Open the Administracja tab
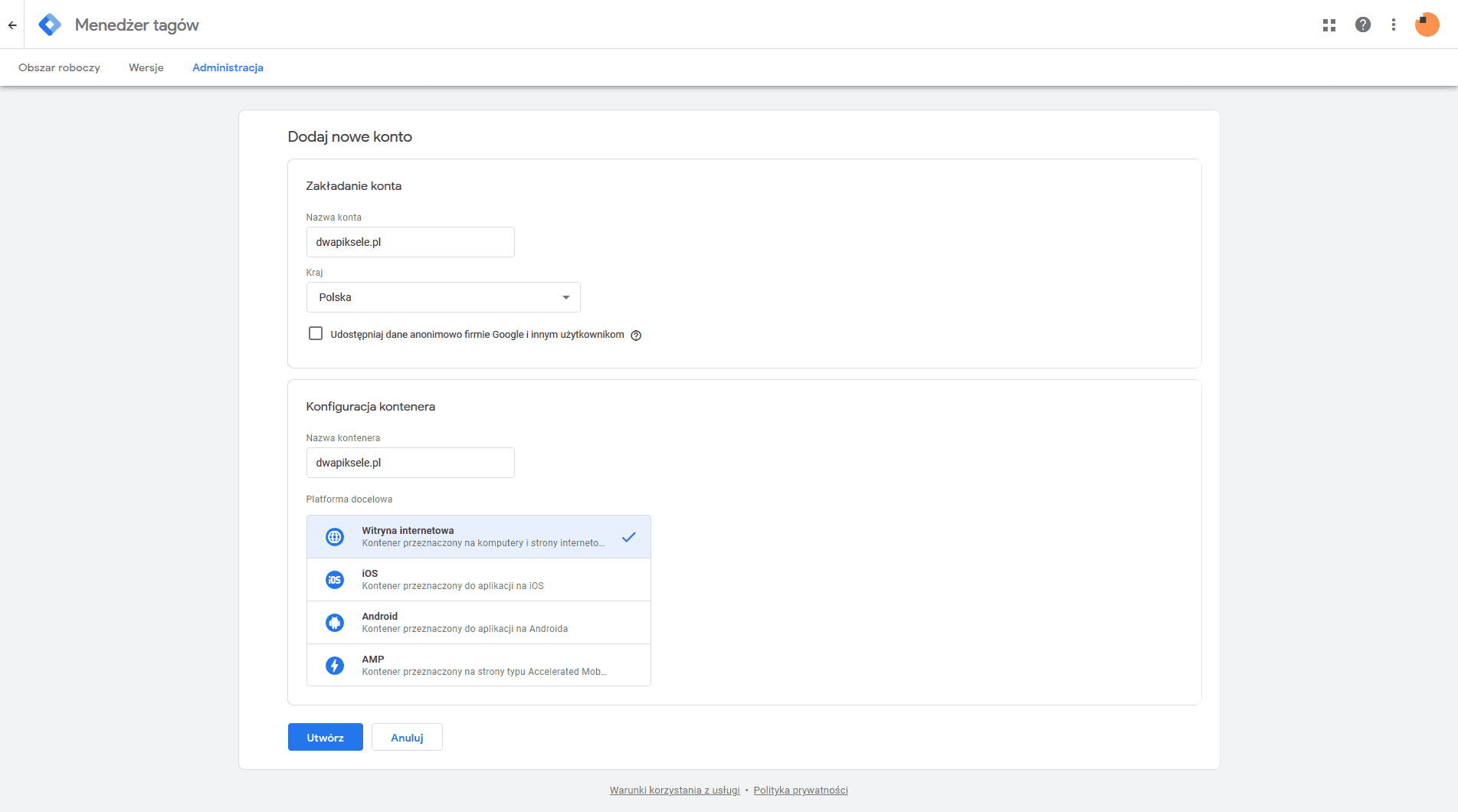 228,68
